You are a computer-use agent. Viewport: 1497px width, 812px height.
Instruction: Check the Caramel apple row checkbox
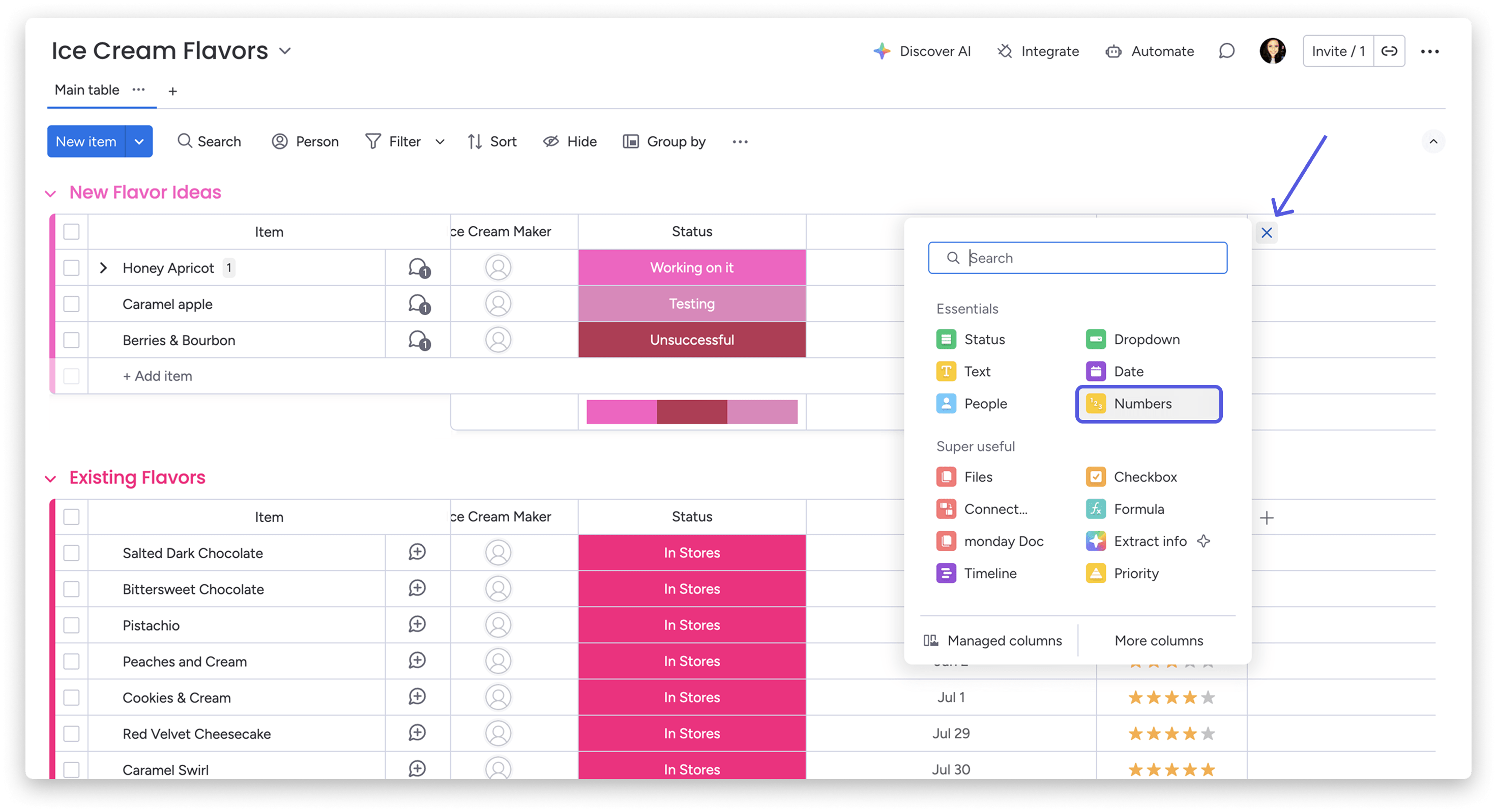(72, 304)
